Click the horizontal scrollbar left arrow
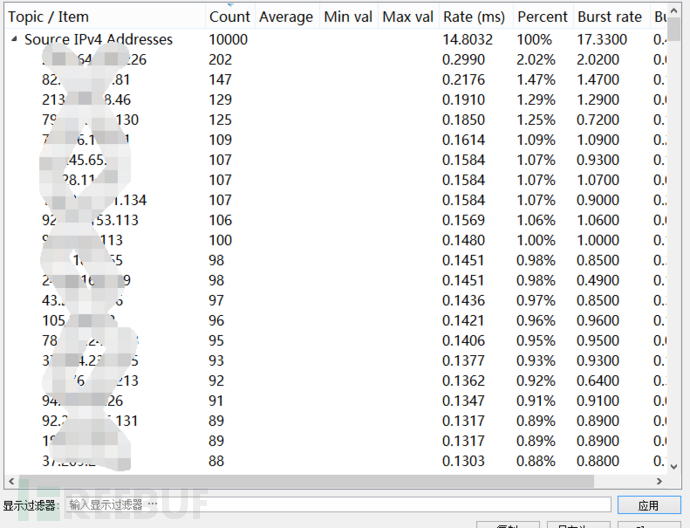Image resolution: width=690 pixels, height=528 pixels. click(x=11, y=481)
